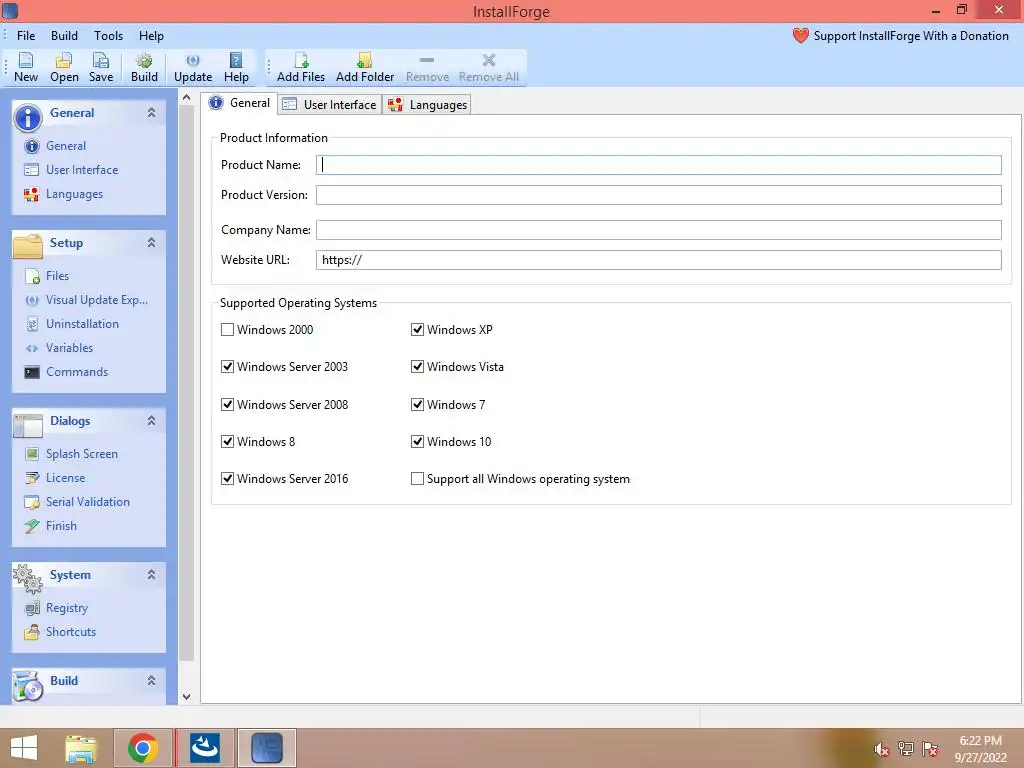This screenshot has width=1024, height=768.
Task: Enable Support all Windows operating system
Action: [417, 479]
